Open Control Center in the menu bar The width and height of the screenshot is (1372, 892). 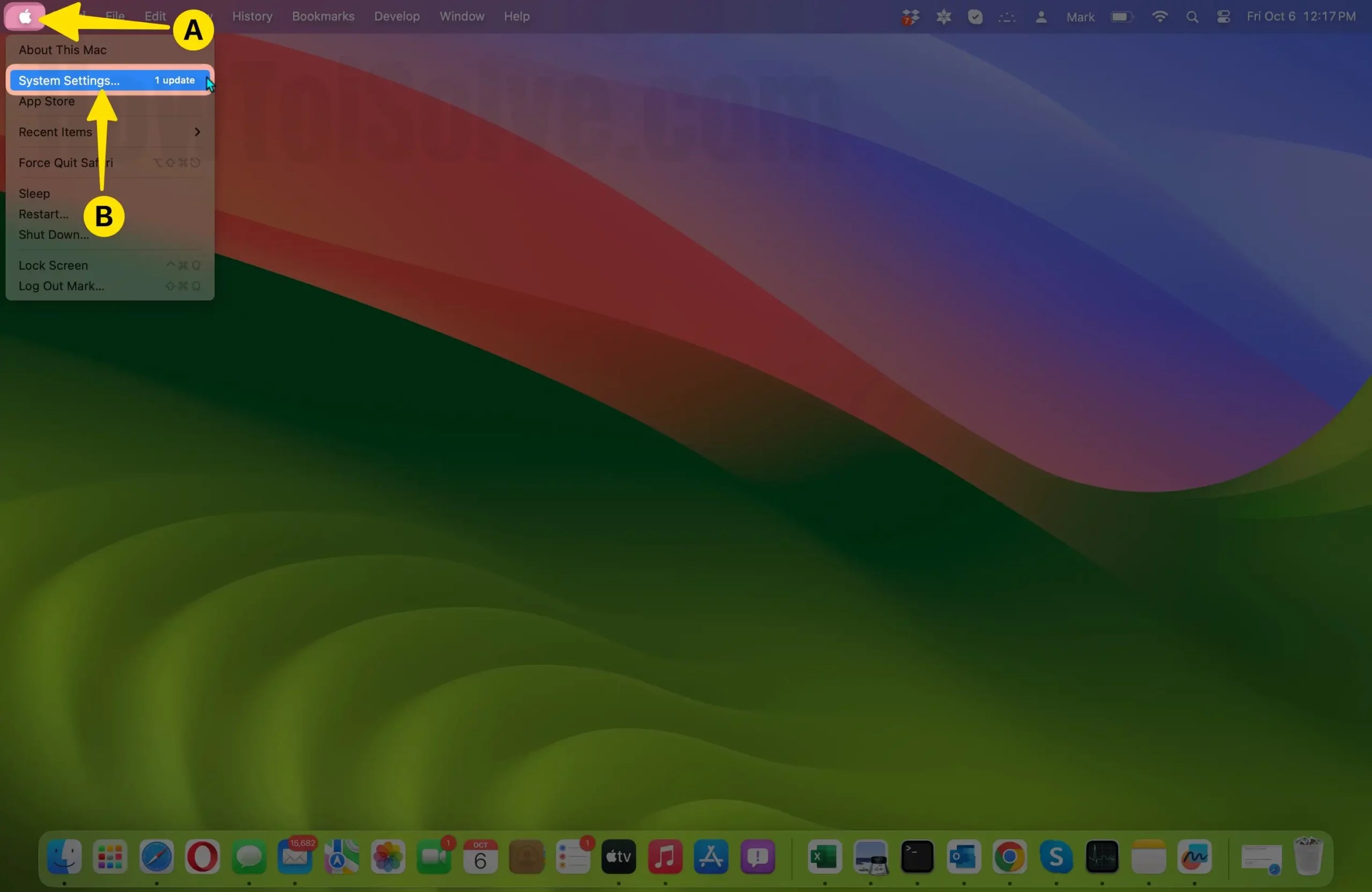tap(1223, 17)
